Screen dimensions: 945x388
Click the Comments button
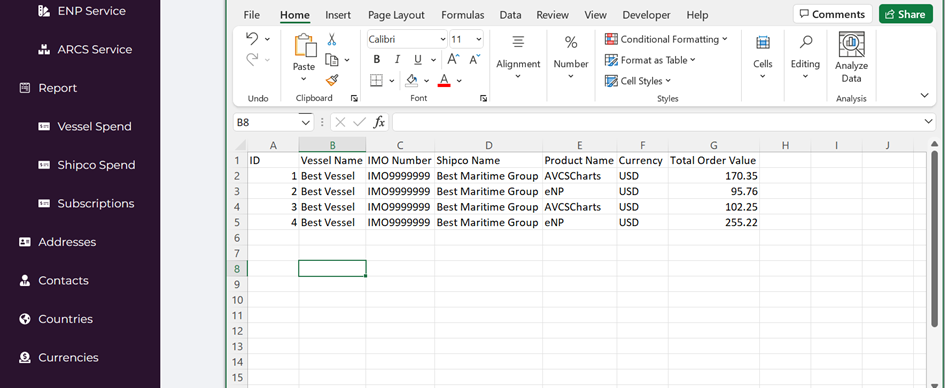coord(832,14)
